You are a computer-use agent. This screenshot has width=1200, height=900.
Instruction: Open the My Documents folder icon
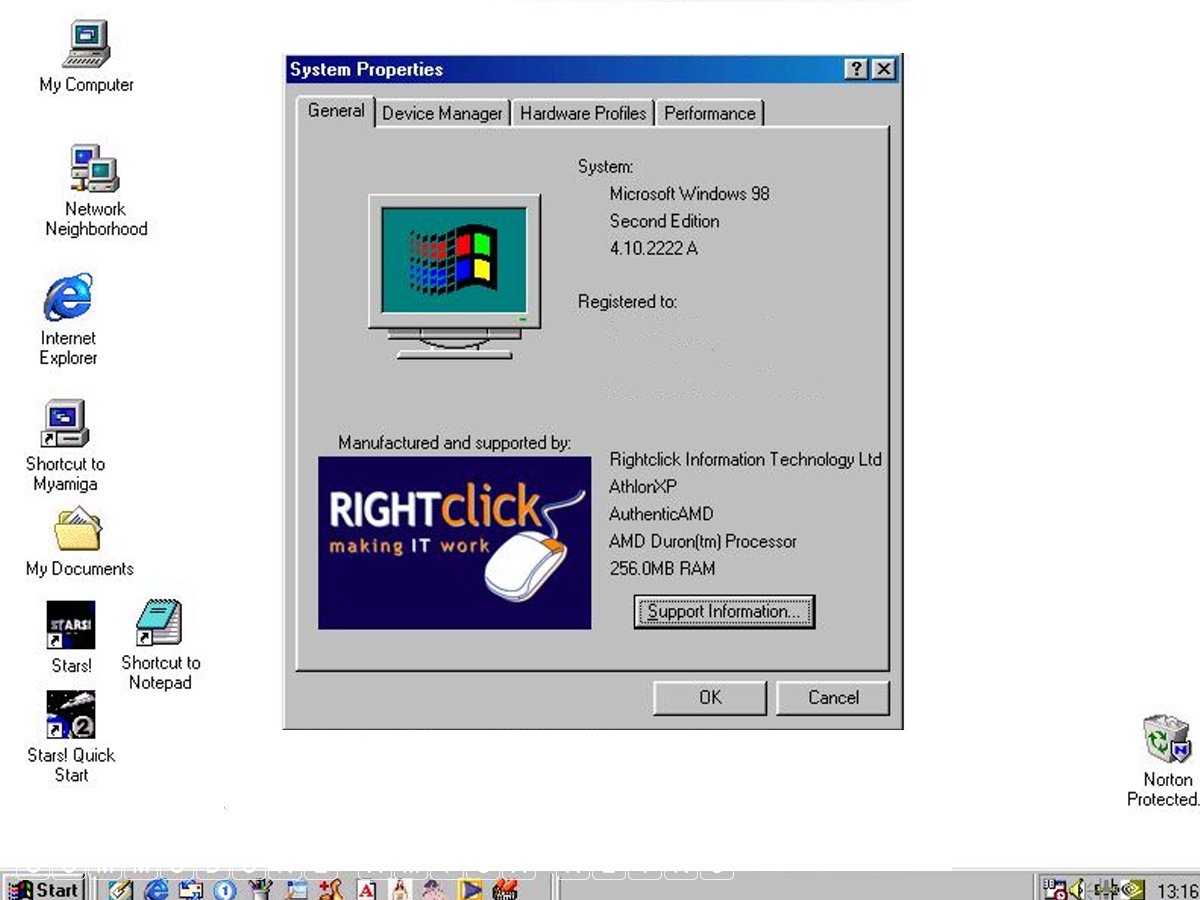pyautogui.click(x=78, y=531)
